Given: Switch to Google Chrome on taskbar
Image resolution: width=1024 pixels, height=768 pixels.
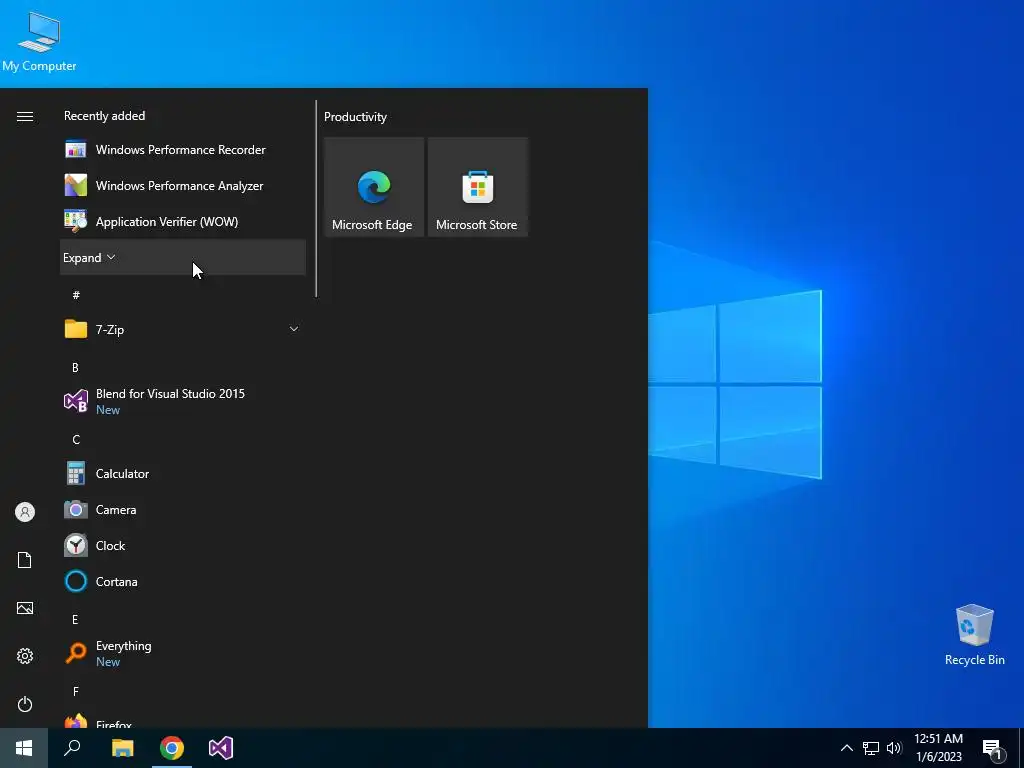Looking at the screenshot, I should click(172, 748).
